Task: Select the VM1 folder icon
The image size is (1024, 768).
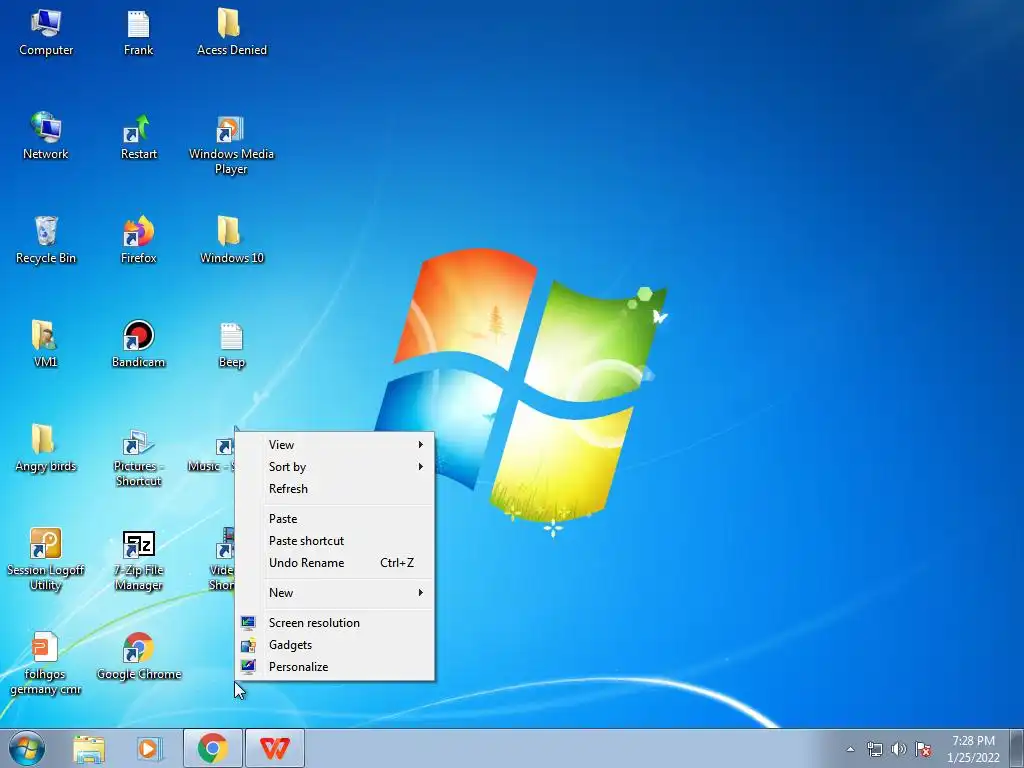Action: [45, 344]
